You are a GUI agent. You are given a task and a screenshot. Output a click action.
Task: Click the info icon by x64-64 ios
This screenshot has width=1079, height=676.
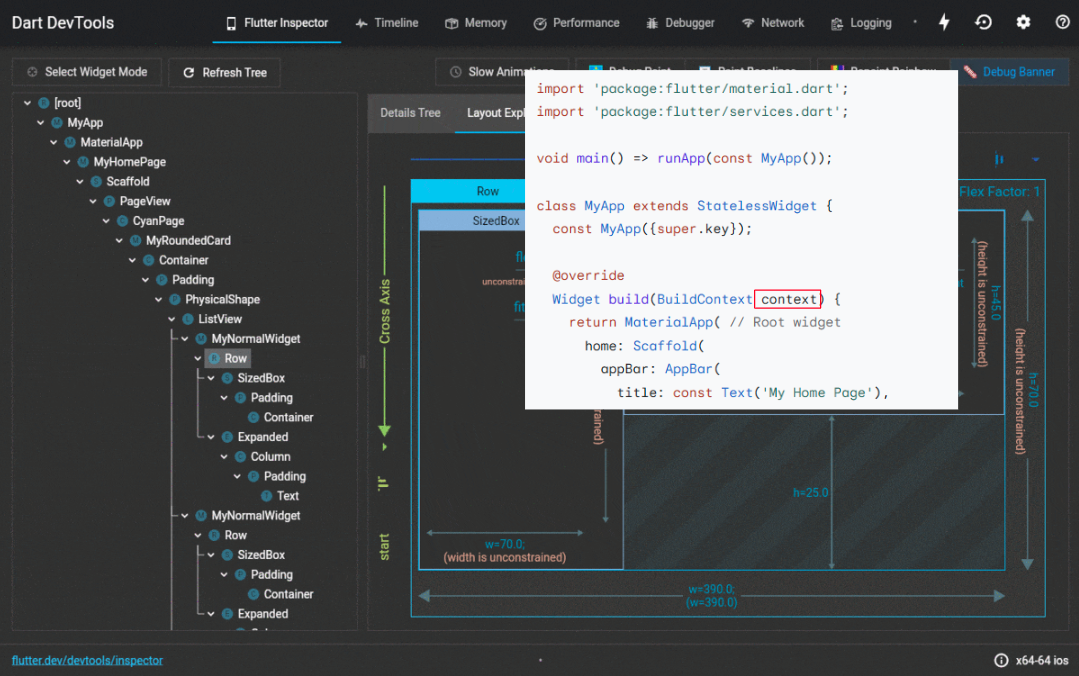click(1001, 660)
